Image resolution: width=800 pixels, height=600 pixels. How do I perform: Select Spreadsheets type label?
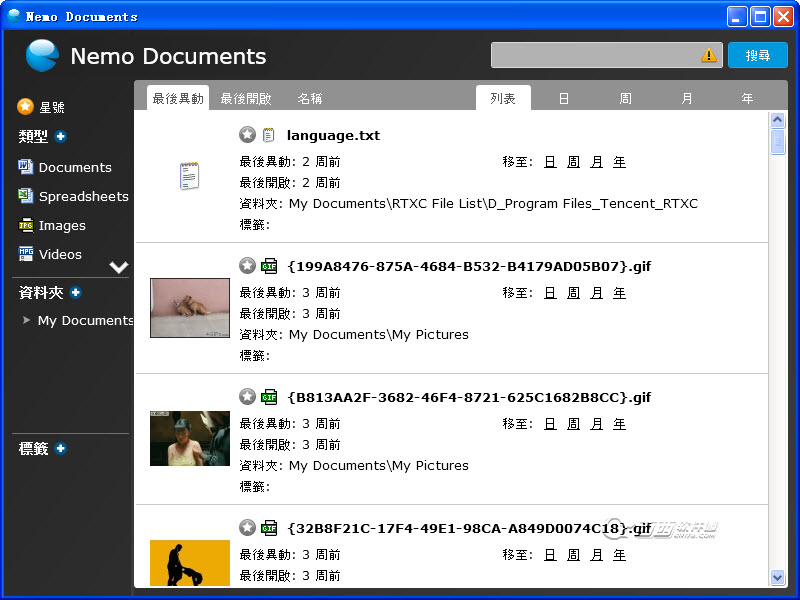point(84,196)
